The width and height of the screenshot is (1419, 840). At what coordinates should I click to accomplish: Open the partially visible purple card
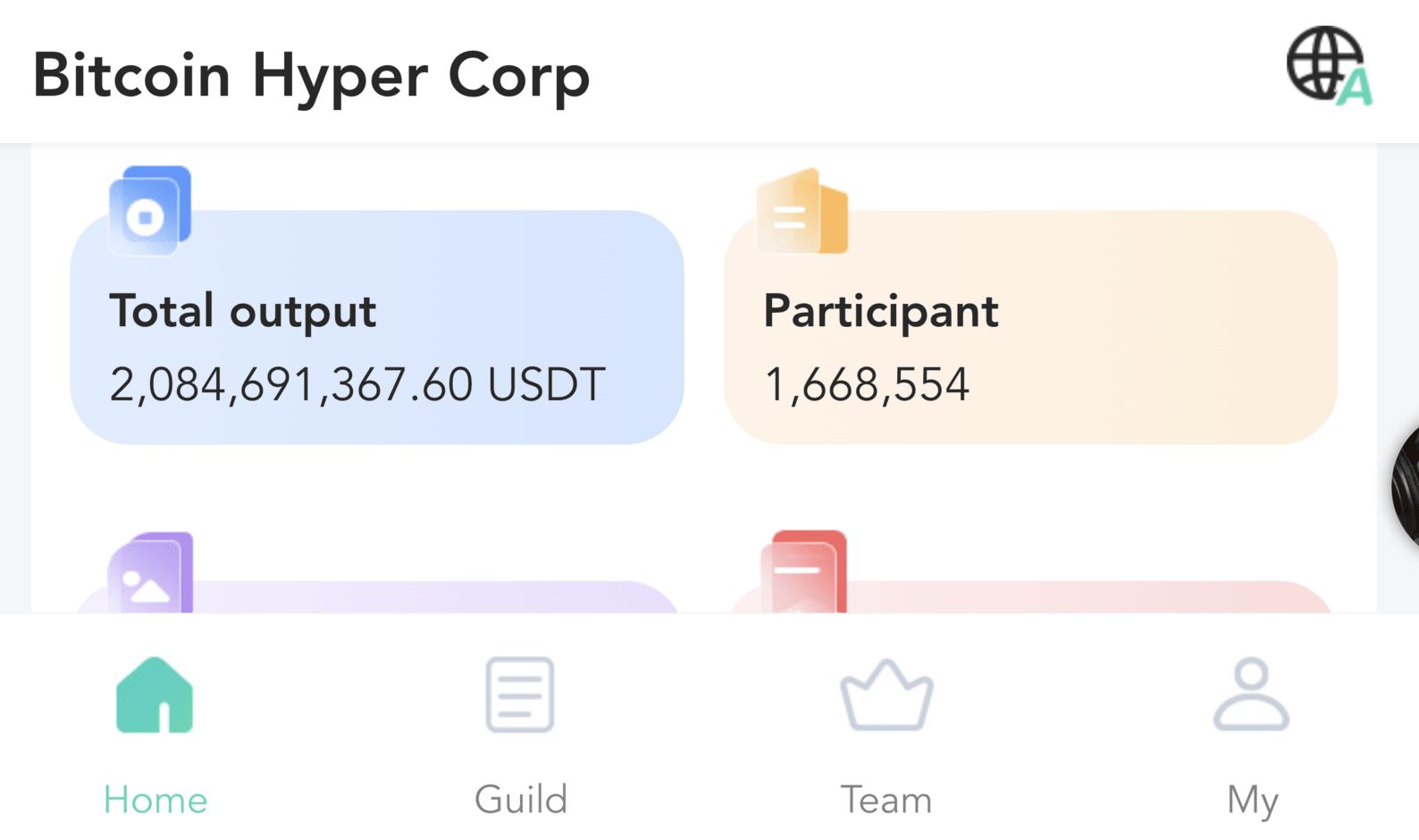click(377, 596)
